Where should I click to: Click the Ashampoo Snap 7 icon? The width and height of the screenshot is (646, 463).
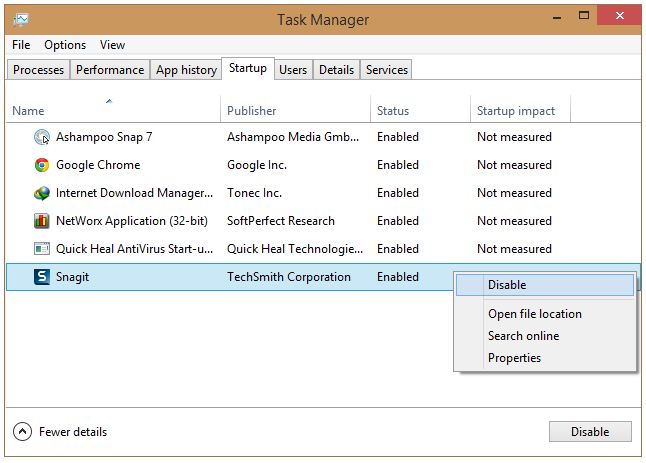pyautogui.click(x=42, y=137)
